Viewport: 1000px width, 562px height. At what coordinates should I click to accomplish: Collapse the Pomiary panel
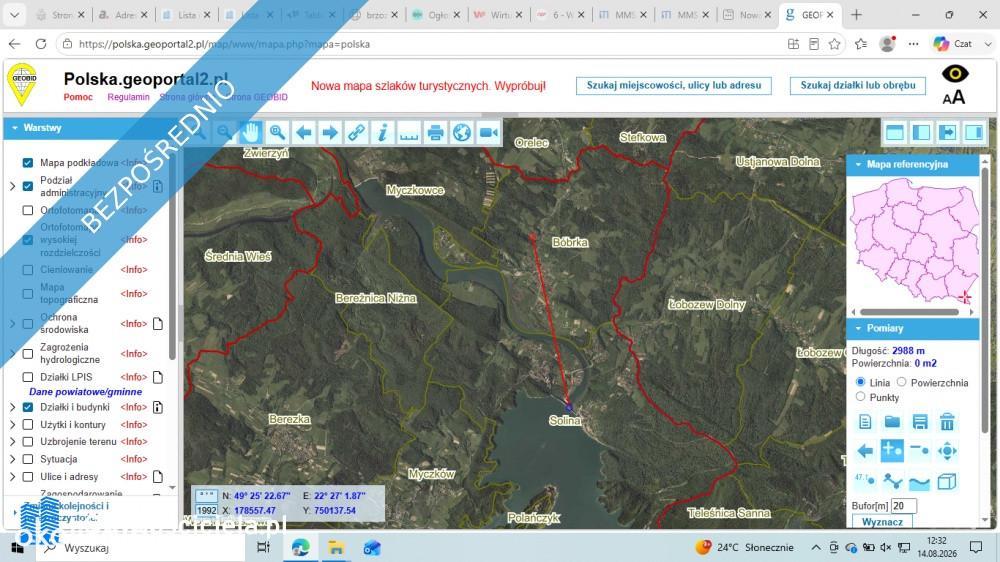[913, 329]
